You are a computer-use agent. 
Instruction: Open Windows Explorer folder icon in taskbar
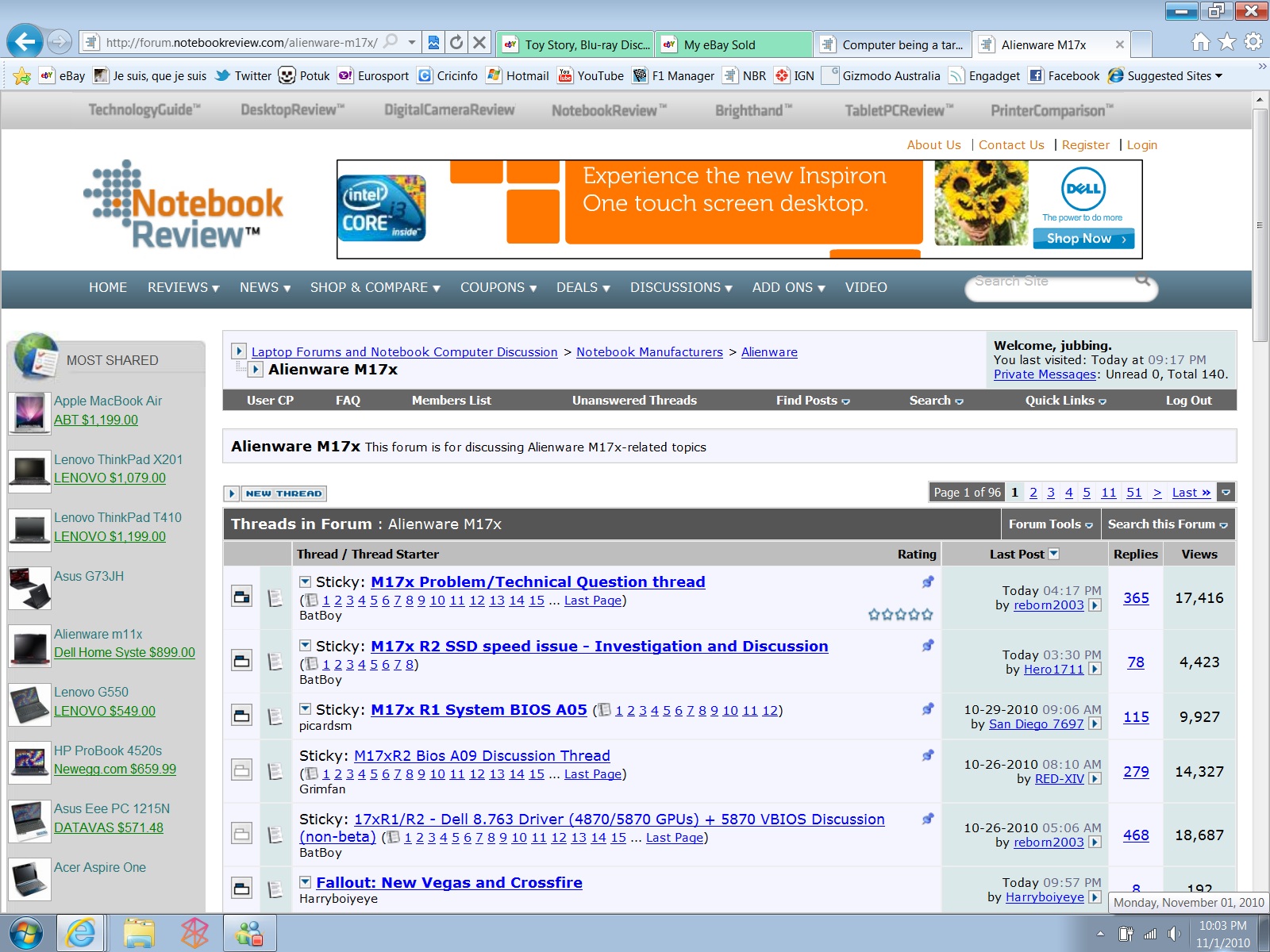[139, 933]
